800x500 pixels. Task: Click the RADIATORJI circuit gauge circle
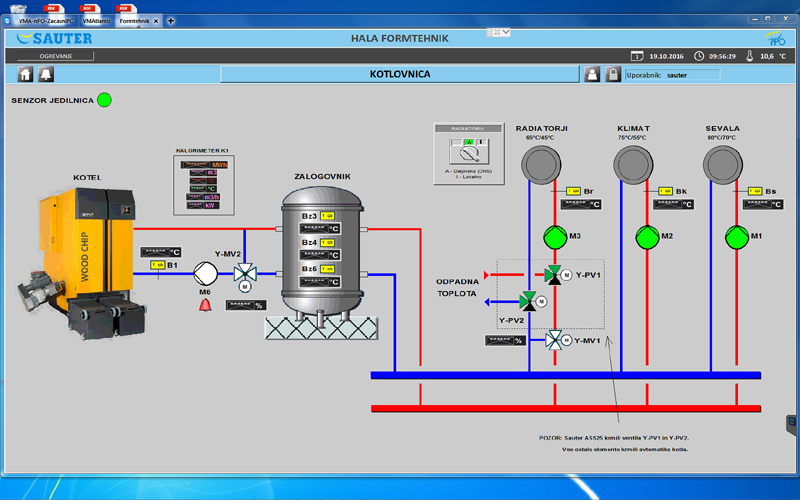coord(541,165)
